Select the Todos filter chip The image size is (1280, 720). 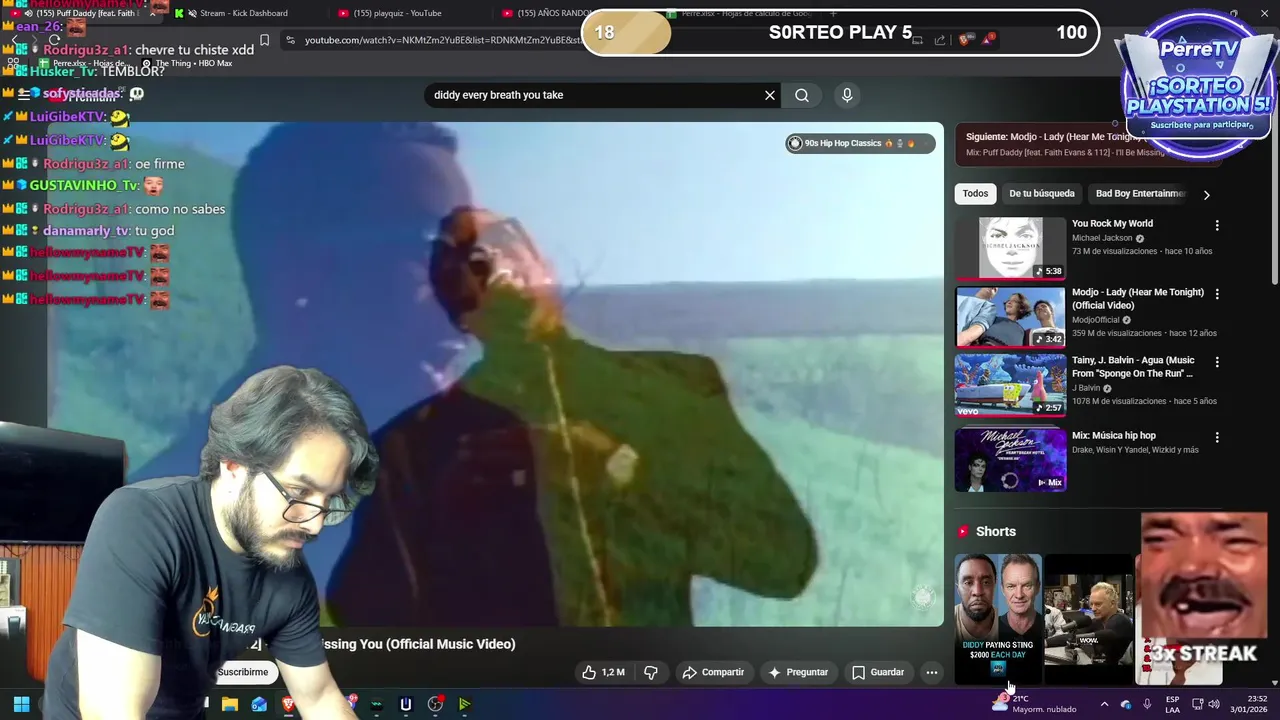(x=975, y=194)
